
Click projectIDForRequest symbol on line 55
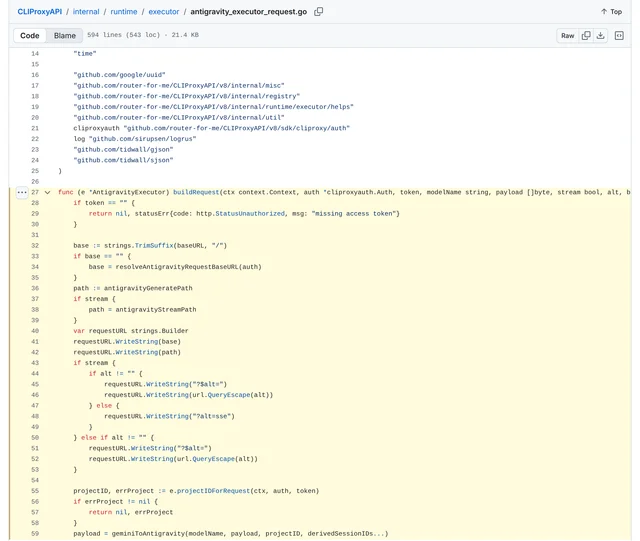coord(213,491)
